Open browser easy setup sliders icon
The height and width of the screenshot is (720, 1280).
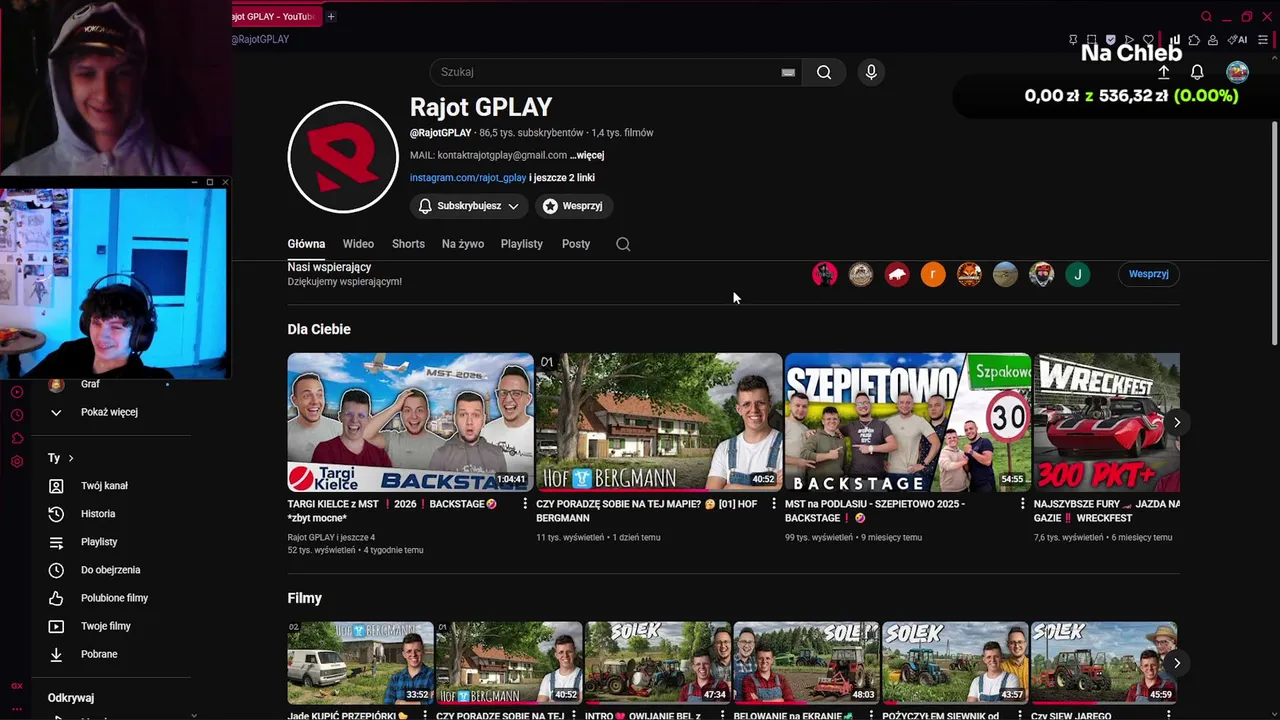(x=1263, y=40)
